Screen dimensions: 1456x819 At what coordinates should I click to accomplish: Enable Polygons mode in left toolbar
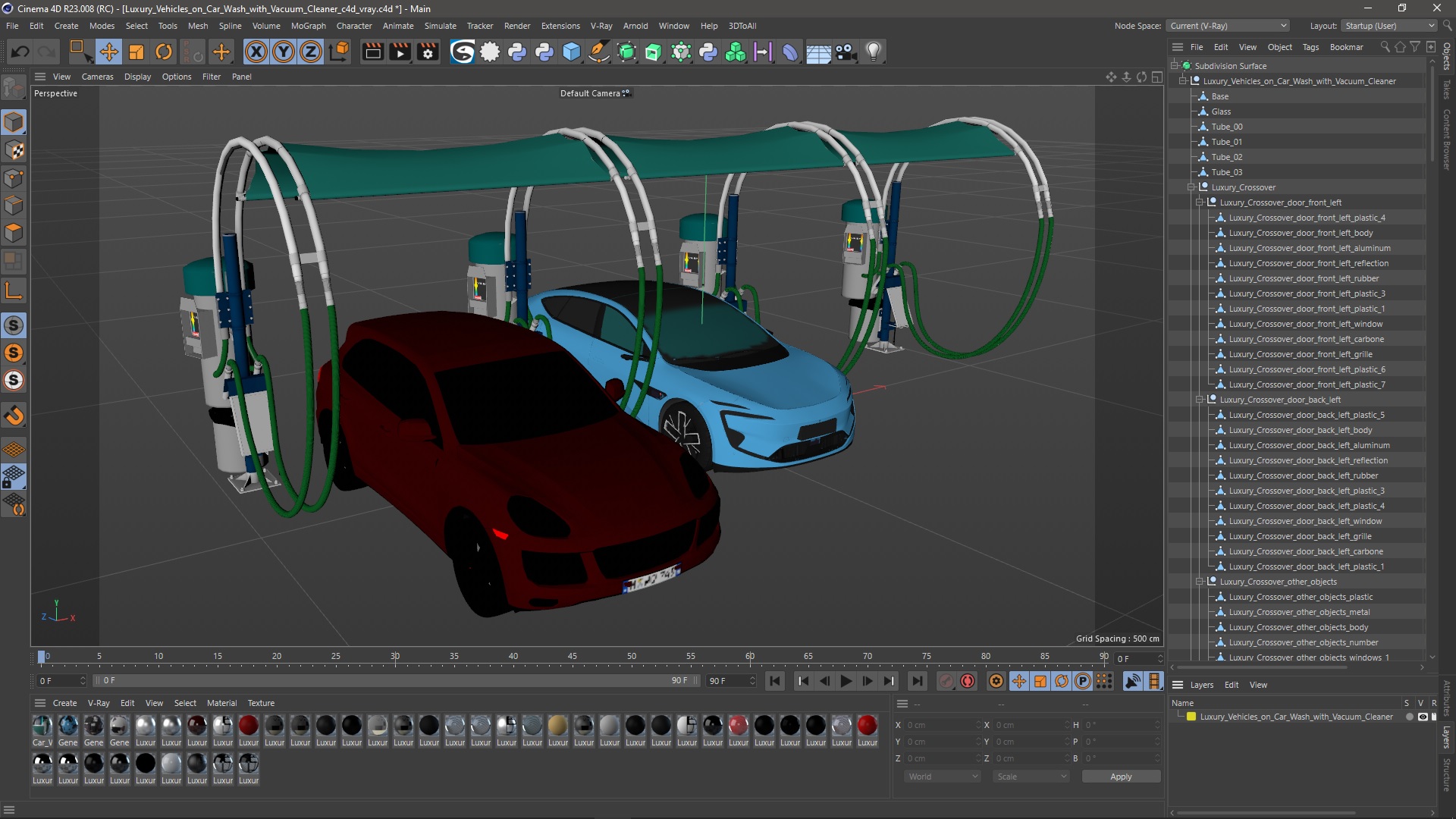click(14, 233)
